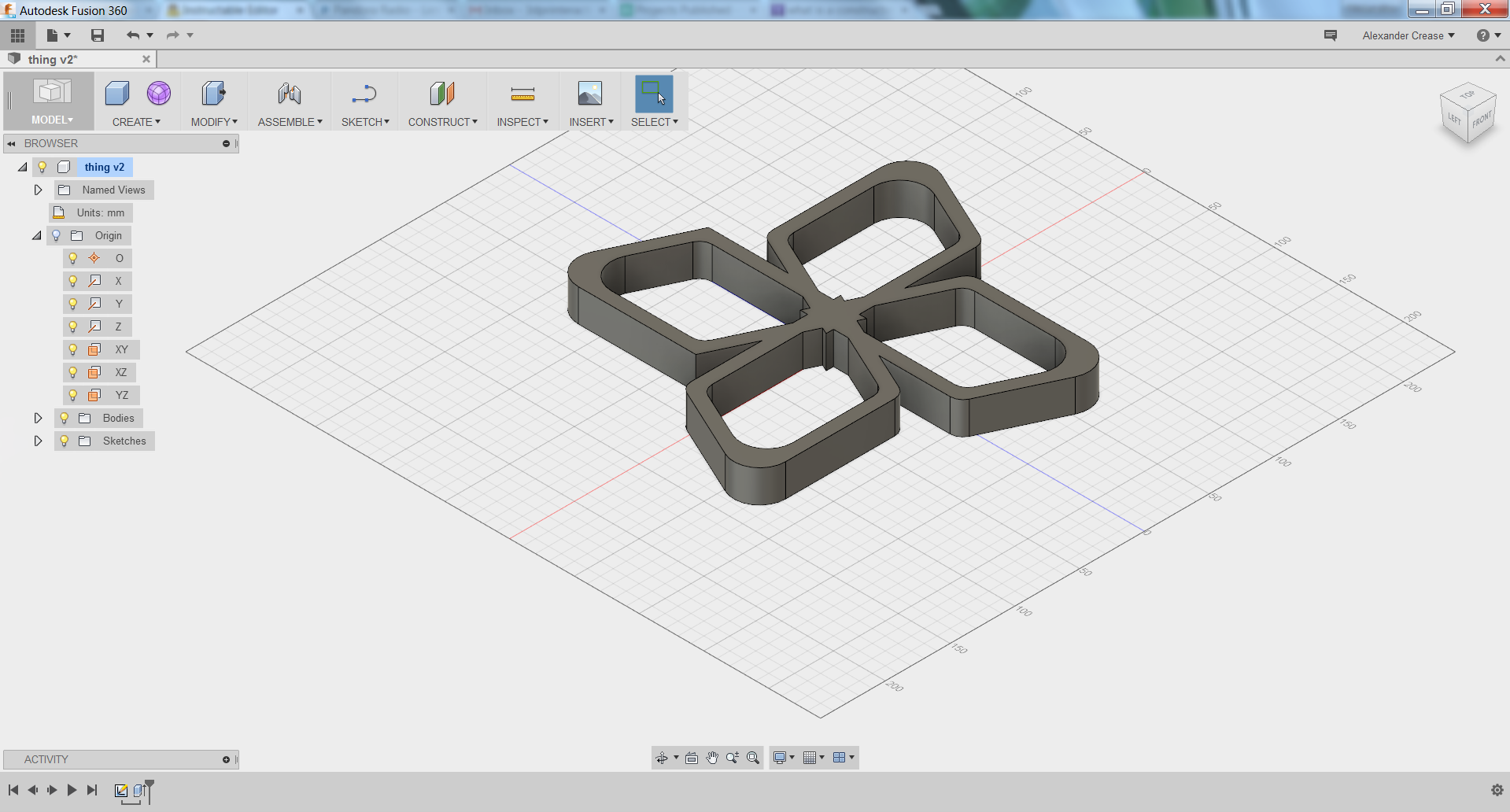1510x812 pixels.
Task: Select the Measure tool under Inspect
Action: coord(520,93)
